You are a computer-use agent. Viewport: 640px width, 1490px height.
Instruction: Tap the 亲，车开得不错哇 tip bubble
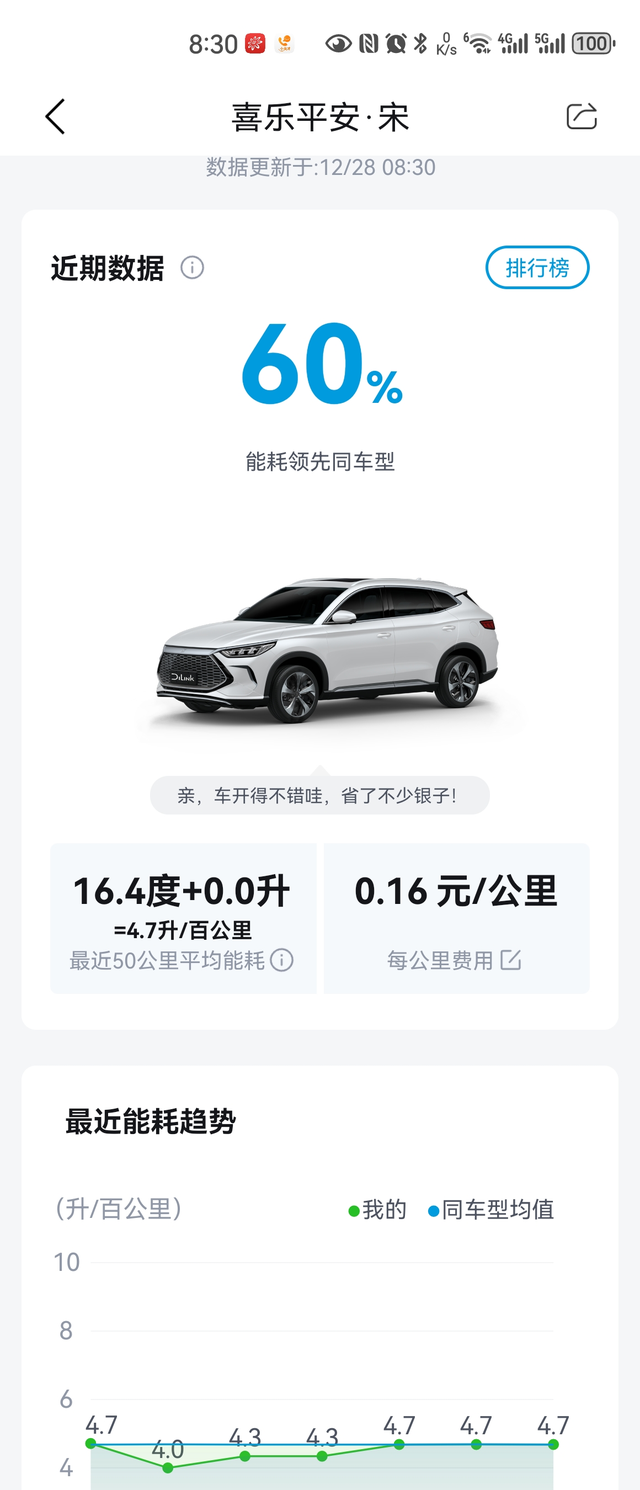tap(320, 796)
